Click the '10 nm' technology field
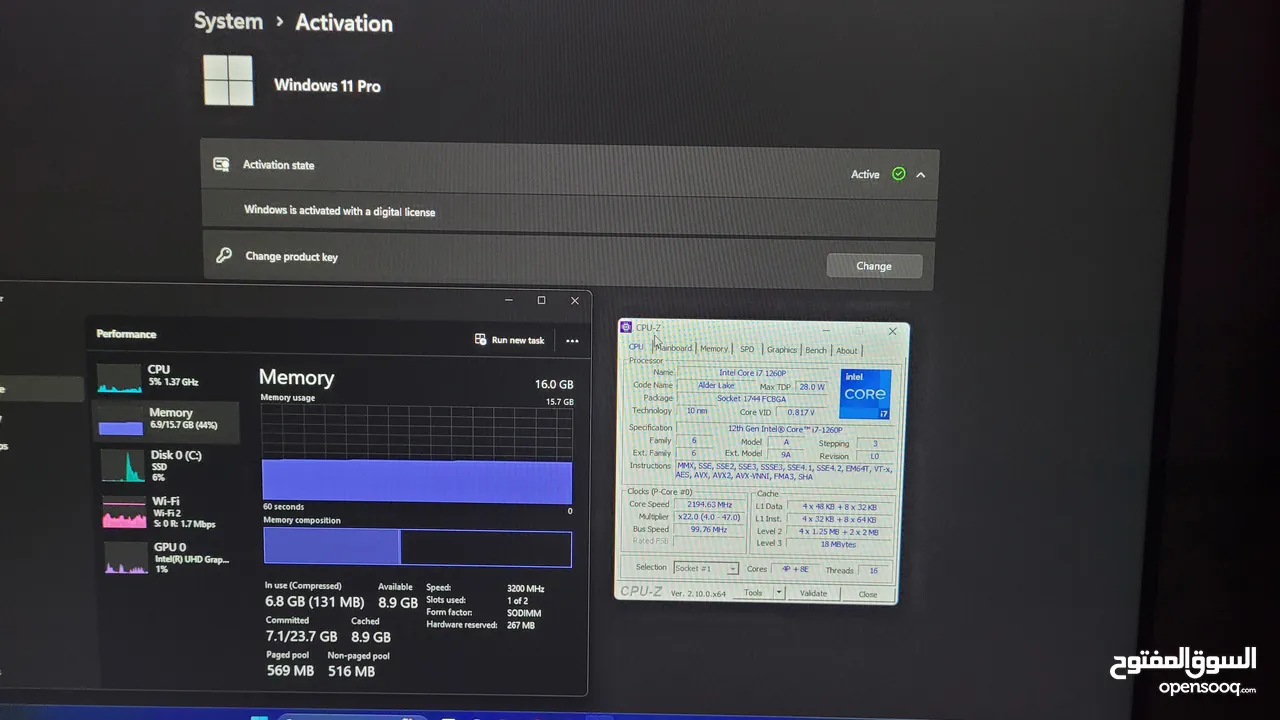This screenshot has height=720, width=1280. (696, 411)
